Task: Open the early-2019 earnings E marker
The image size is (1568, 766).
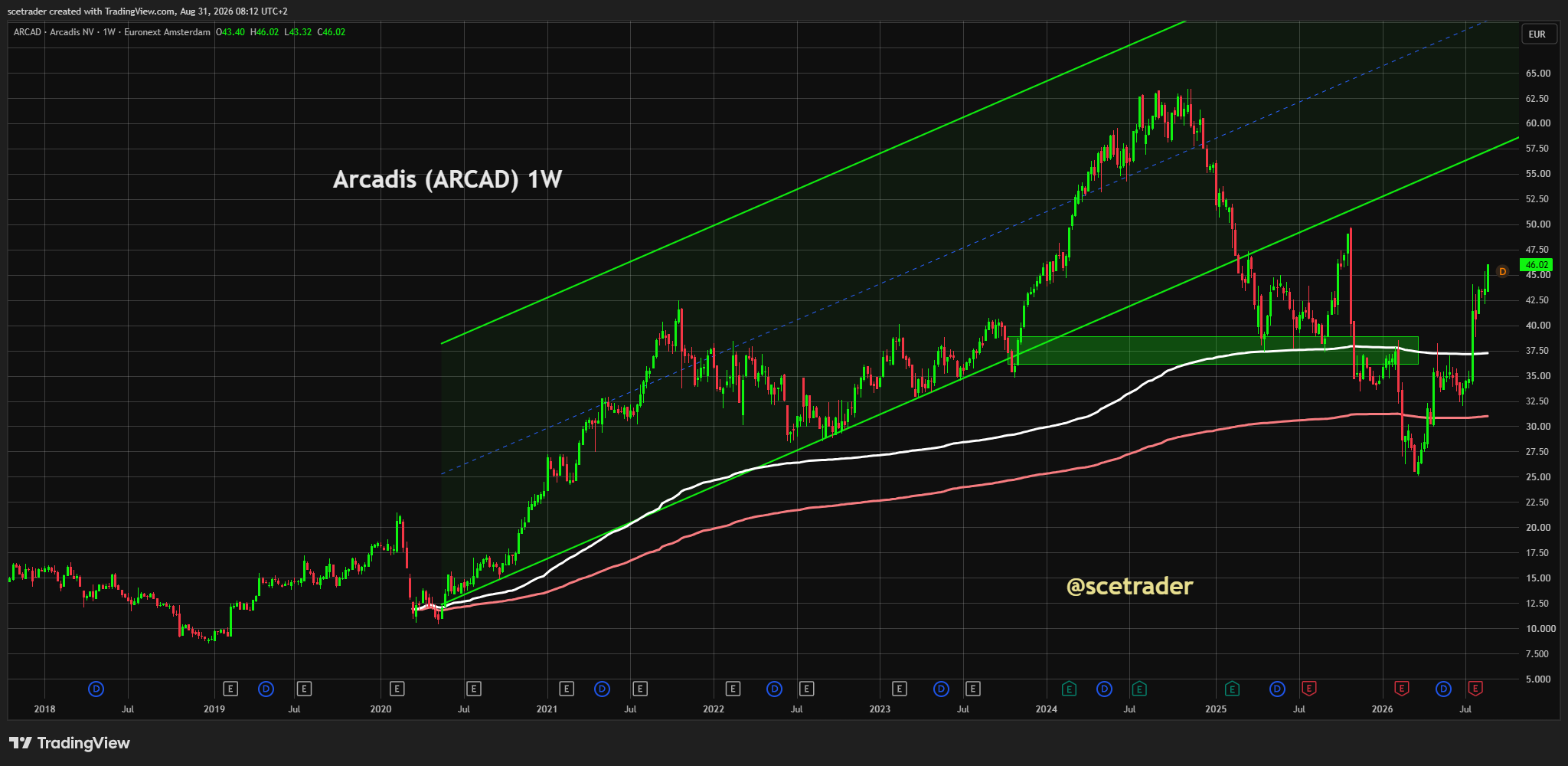Action: [x=230, y=689]
